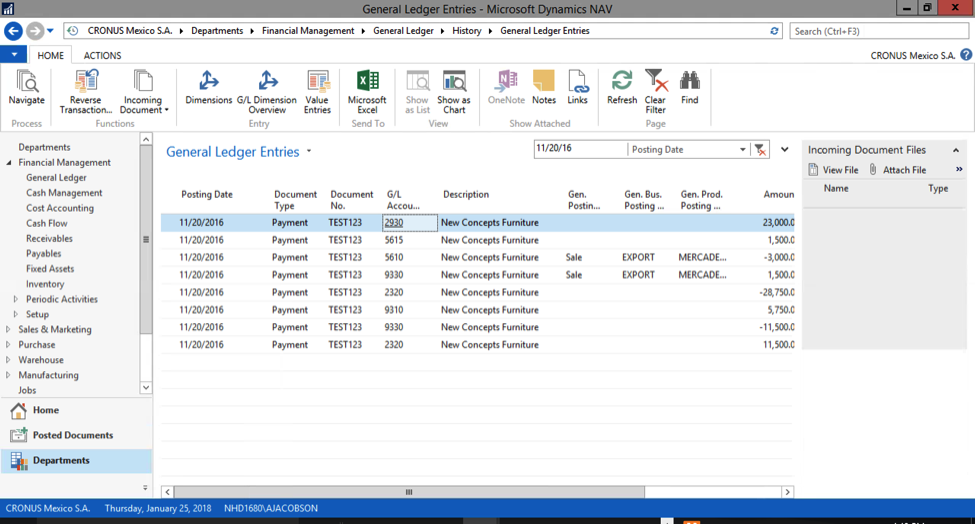Send list to Microsoft Excel
This screenshot has height=525, width=975.
click(367, 92)
